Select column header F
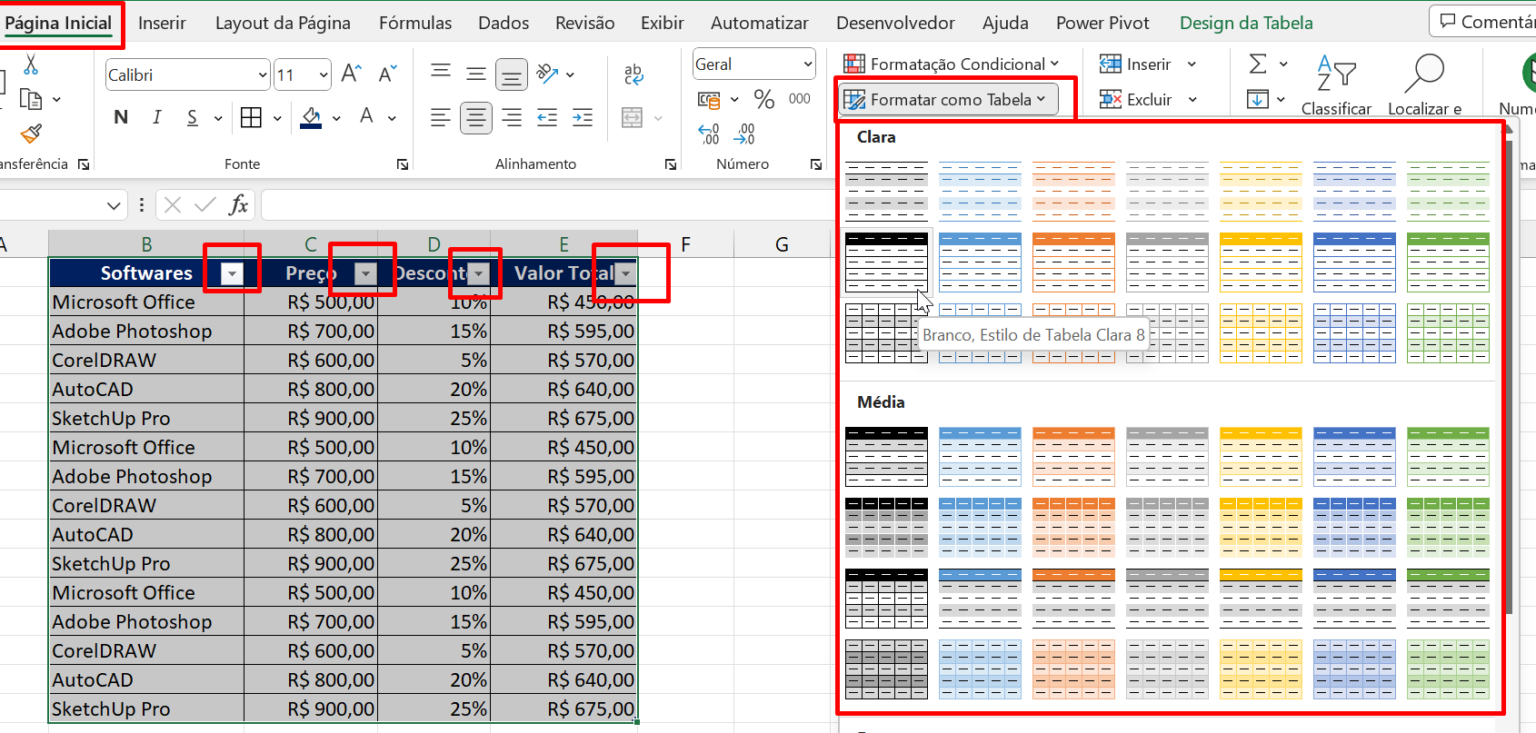Image resolution: width=1536 pixels, height=733 pixels. click(x=685, y=244)
